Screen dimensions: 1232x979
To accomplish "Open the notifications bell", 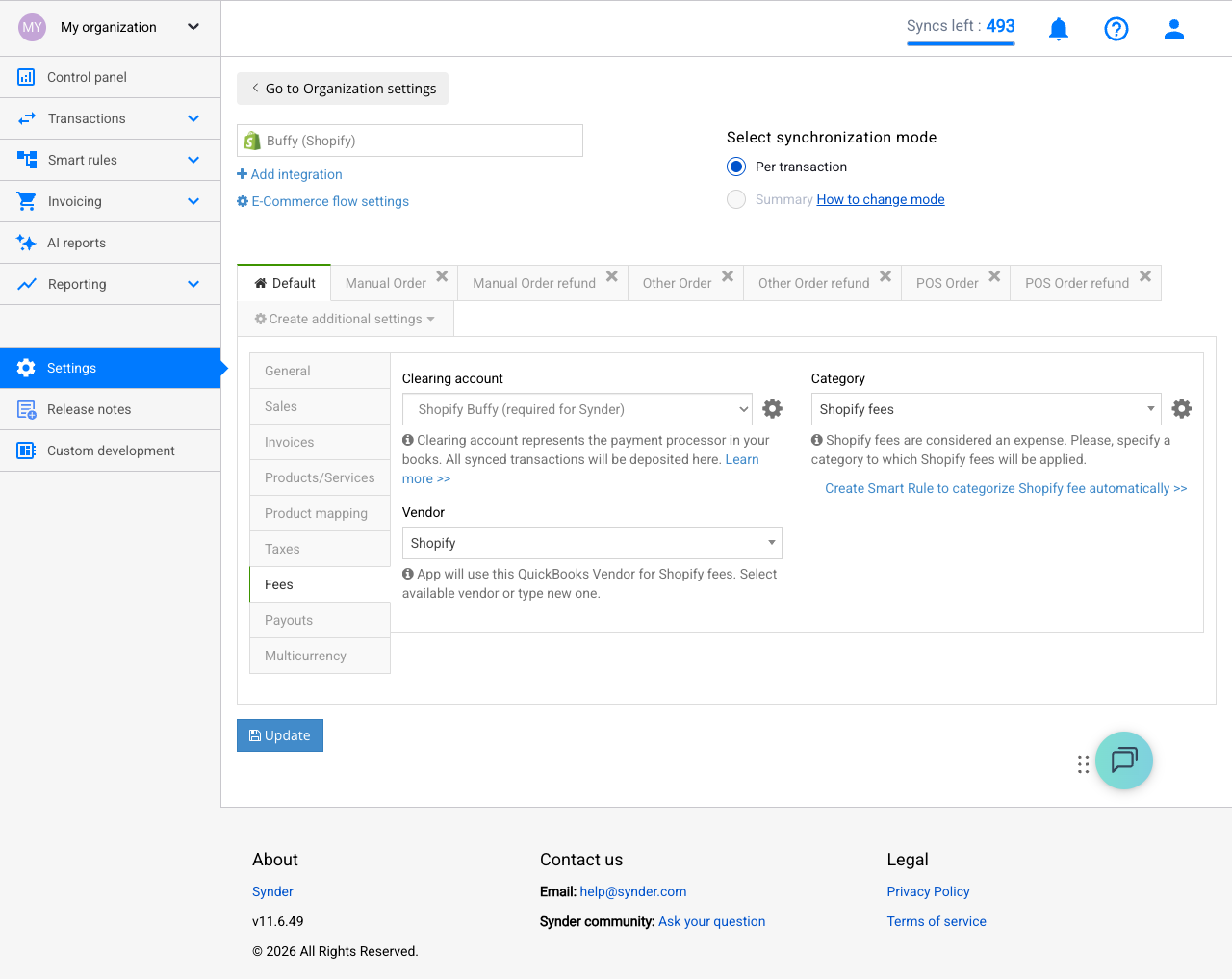I will coord(1059,28).
